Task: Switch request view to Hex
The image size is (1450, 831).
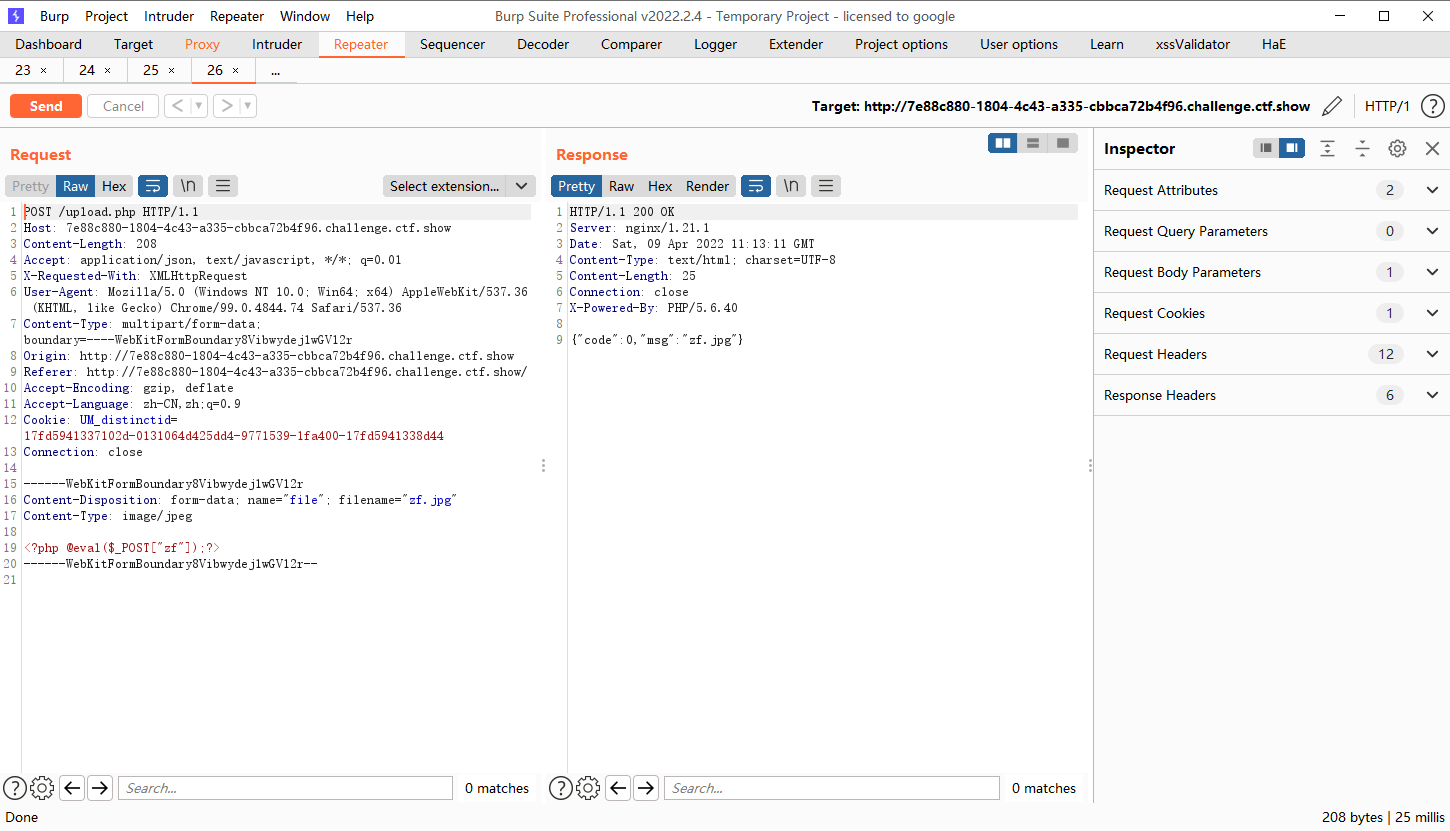Action: coord(114,186)
